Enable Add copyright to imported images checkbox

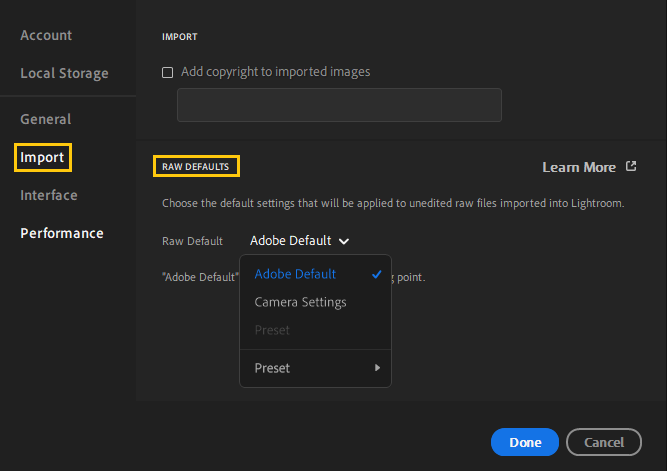pyautogui.click(x=168, y=72)
